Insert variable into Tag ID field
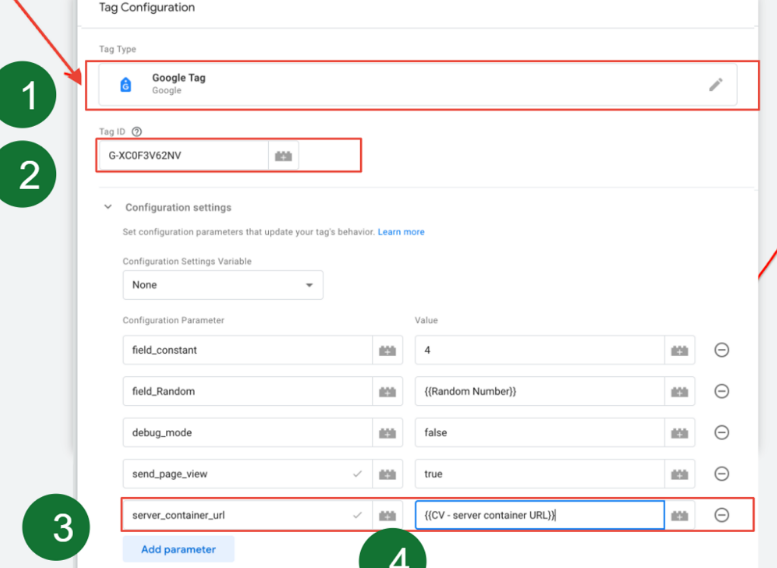The height and width of the screenshot is (568, 777). (x=283, y=156)
